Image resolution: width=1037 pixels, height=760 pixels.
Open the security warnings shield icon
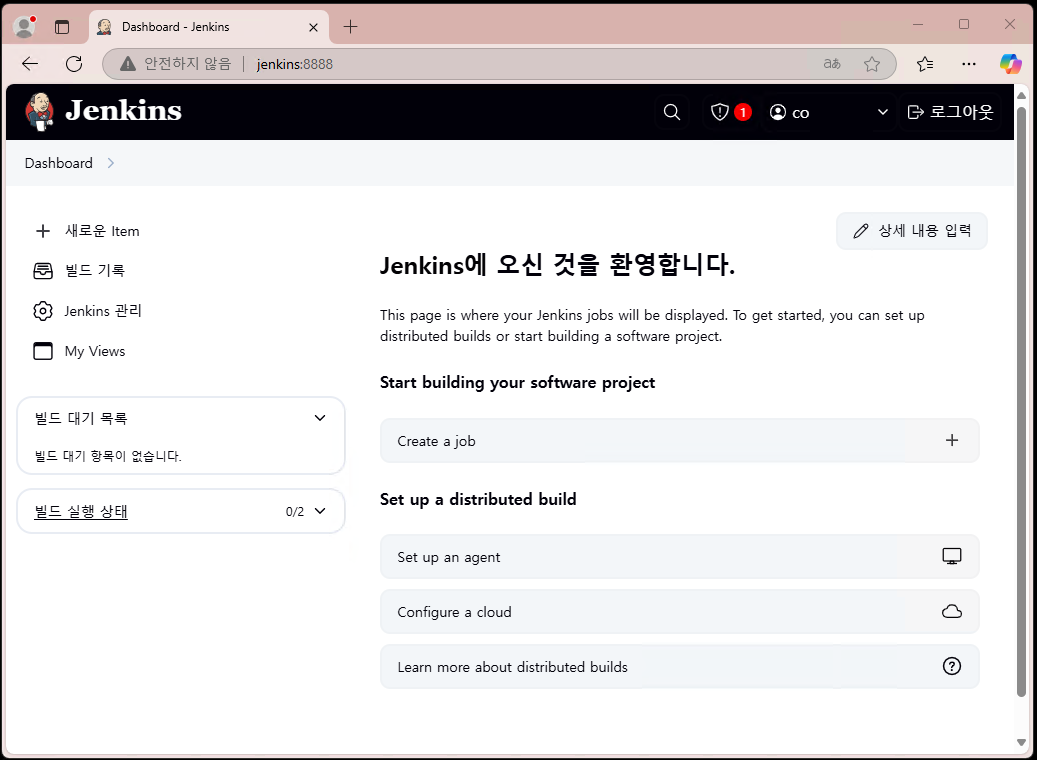[x=720, y=112]
